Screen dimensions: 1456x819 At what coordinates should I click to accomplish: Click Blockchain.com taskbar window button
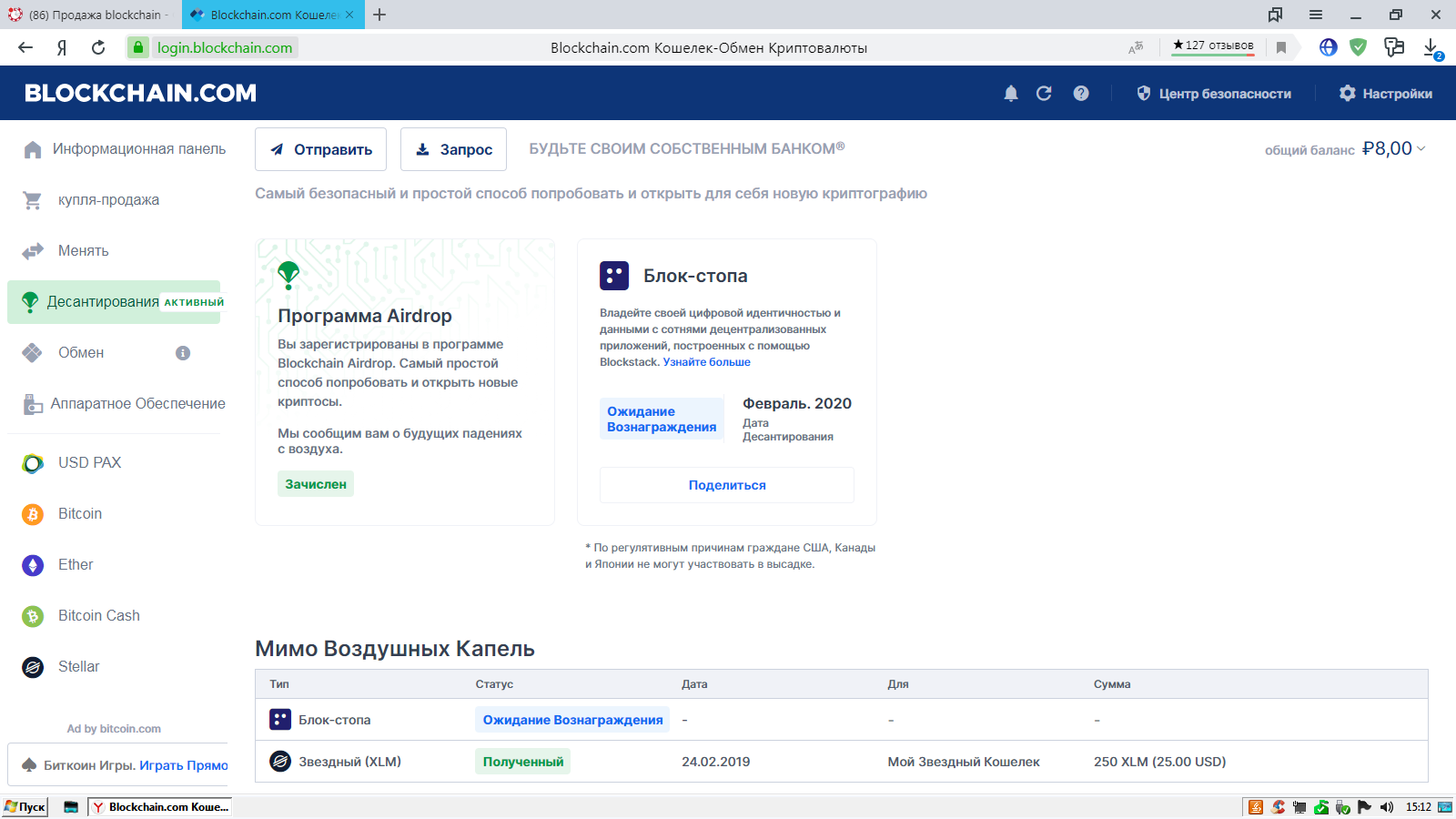click(160, 807)
